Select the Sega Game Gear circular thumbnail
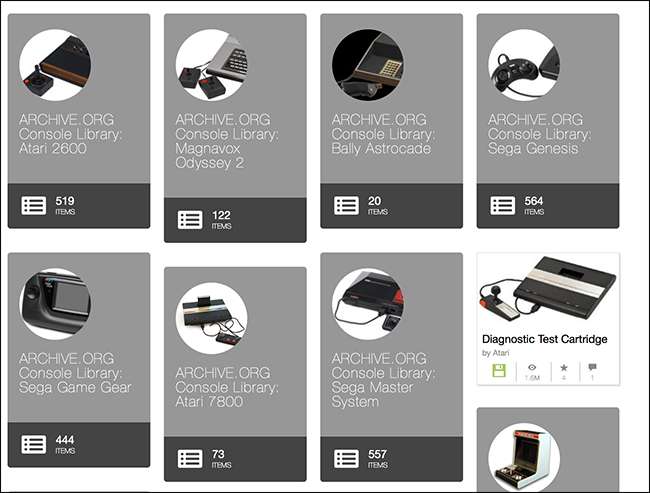 coord(55,304)
